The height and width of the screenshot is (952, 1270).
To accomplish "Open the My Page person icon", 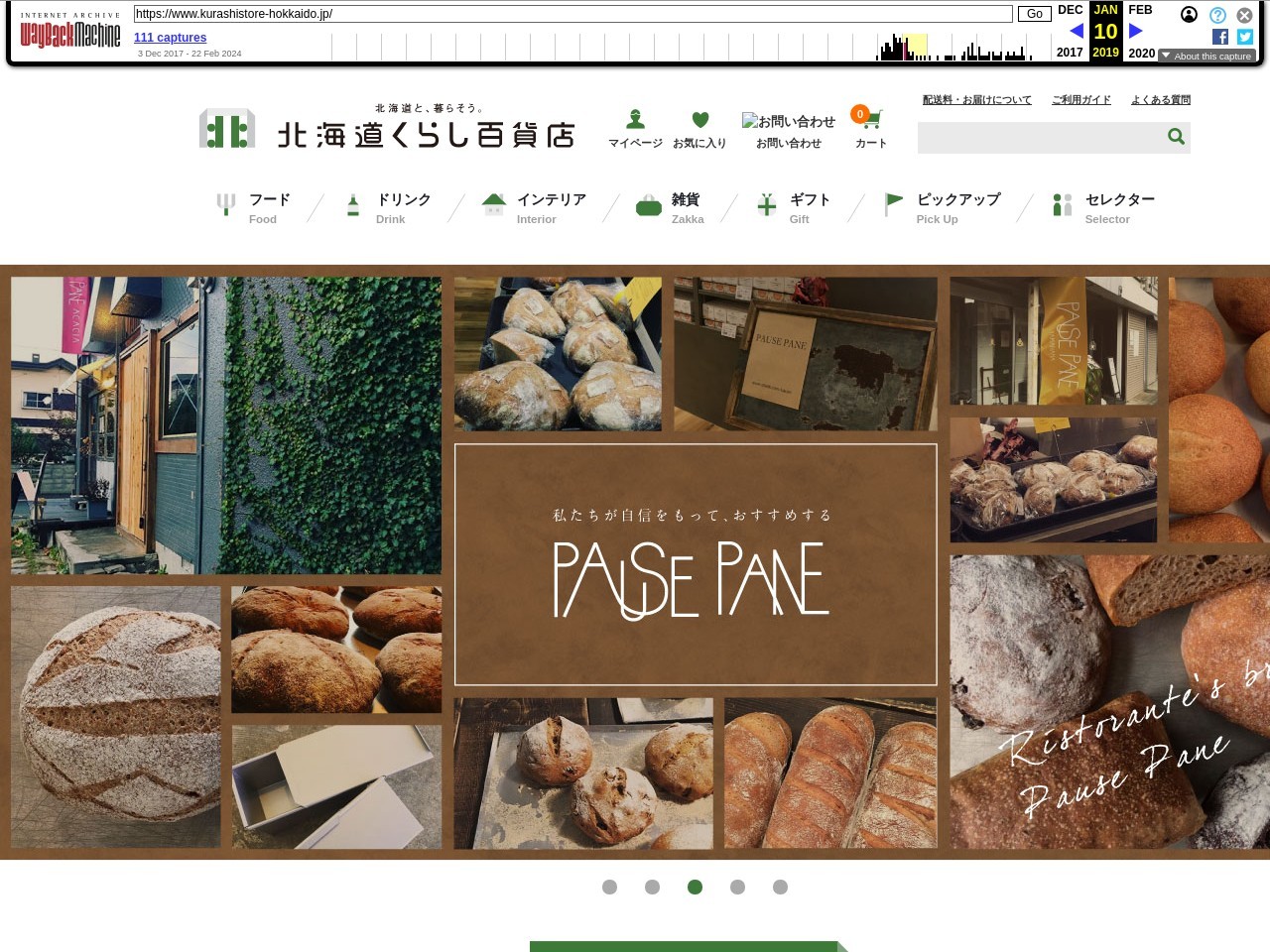I will coord(636,119).
